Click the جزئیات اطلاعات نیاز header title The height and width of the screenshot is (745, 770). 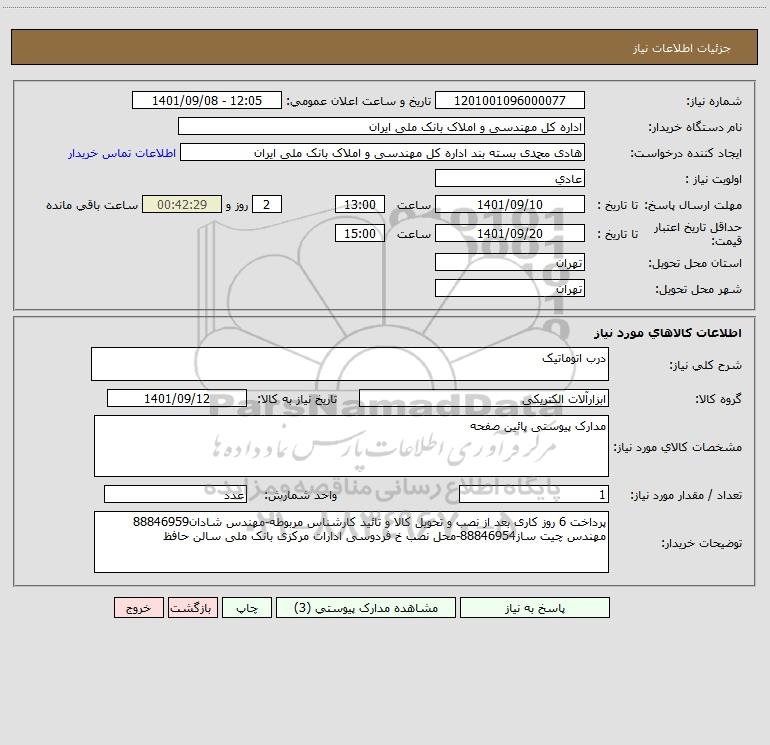[x=682, y=48]
